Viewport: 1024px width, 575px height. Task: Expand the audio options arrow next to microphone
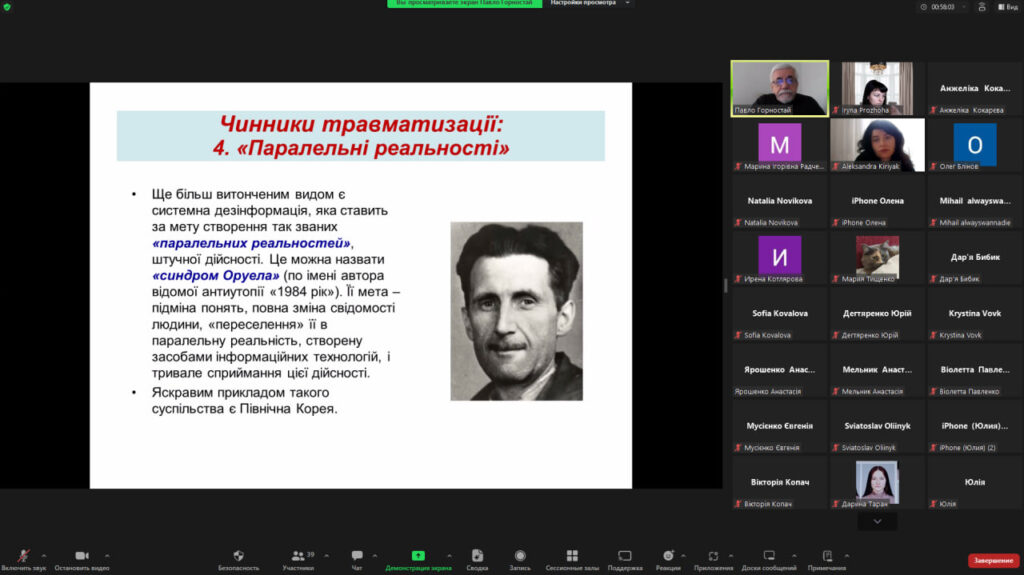[44, 556]
